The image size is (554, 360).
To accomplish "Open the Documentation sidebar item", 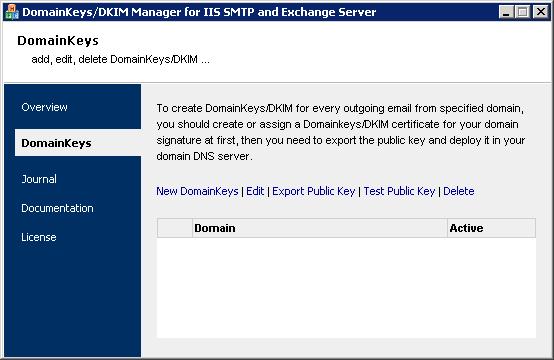I will (x=57, y=208).
